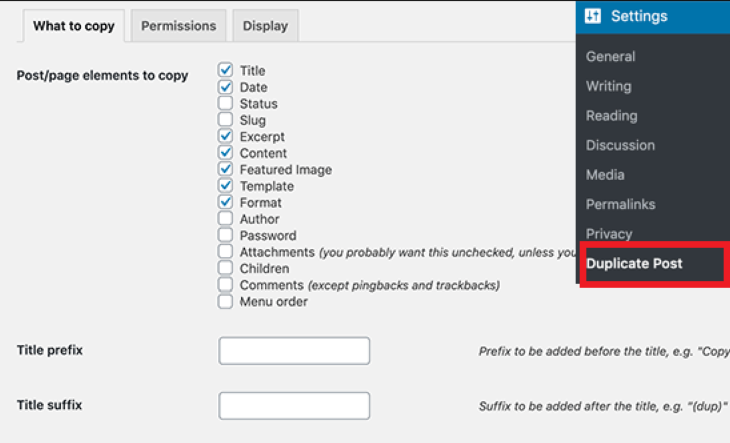This screenshot has width=730, height=443.
Task: Switch to the Display tab
Action: (265, 26)
